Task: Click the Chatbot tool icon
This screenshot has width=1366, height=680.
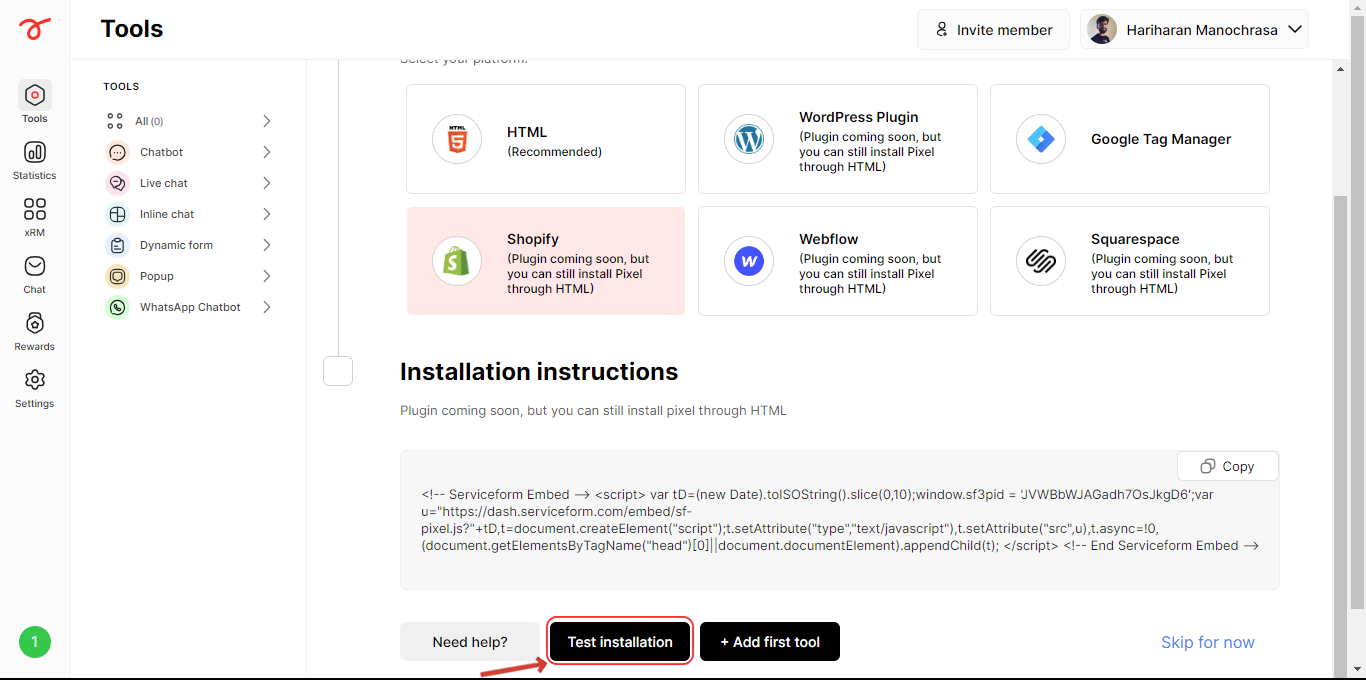Action: click(x=118, y=152)
